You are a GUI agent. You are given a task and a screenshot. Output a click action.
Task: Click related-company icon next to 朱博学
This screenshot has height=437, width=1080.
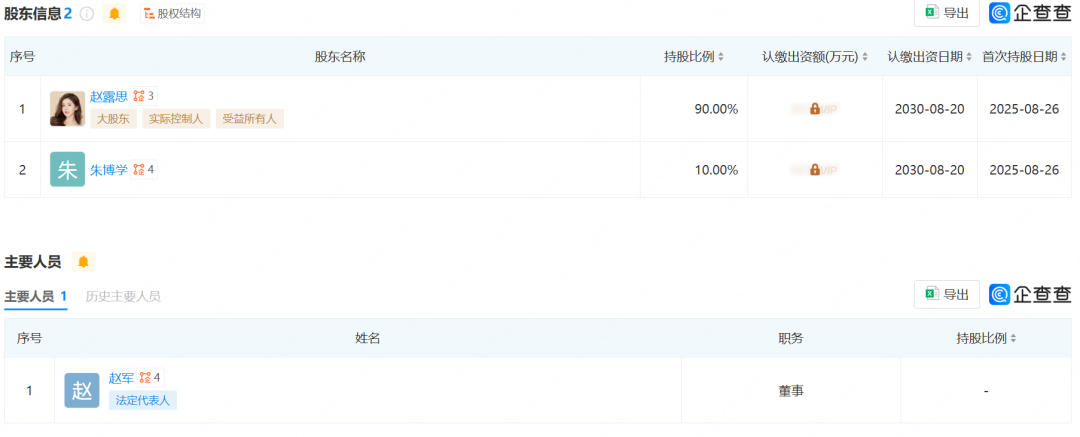point(144,170)
